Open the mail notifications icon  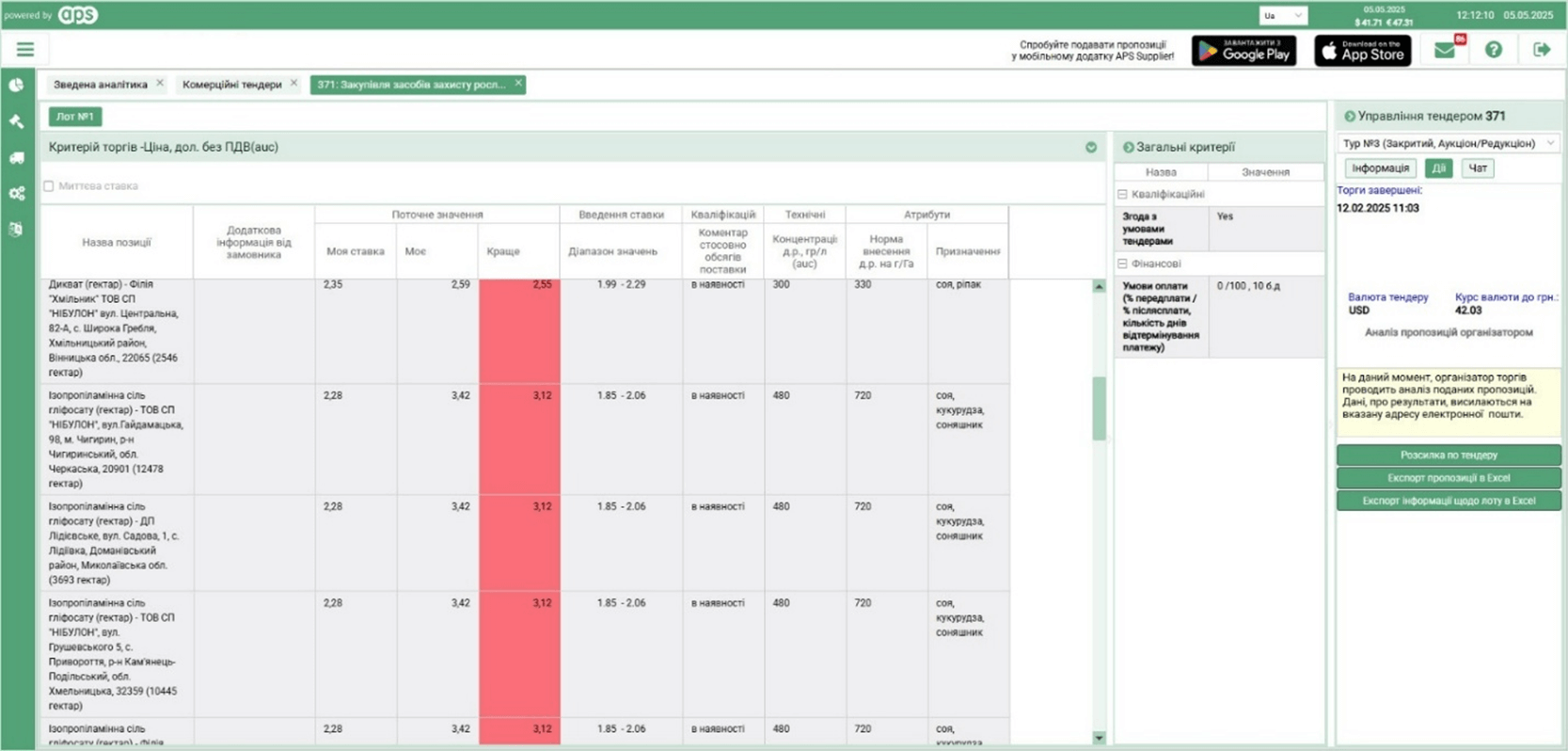[1445, 50]
